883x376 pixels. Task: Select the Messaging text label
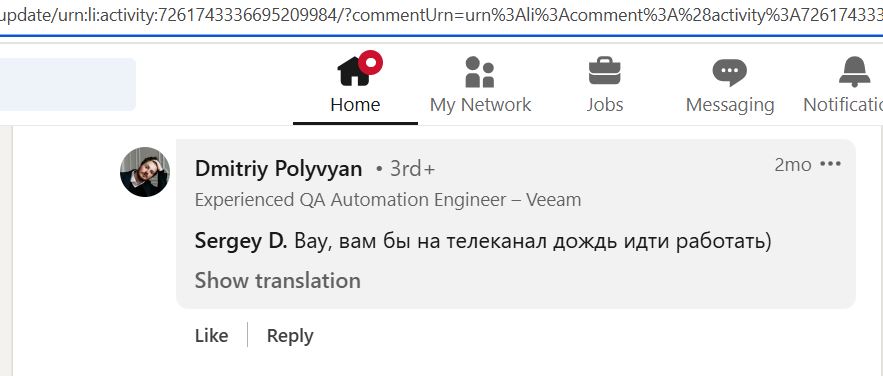[x=730, y=105]
